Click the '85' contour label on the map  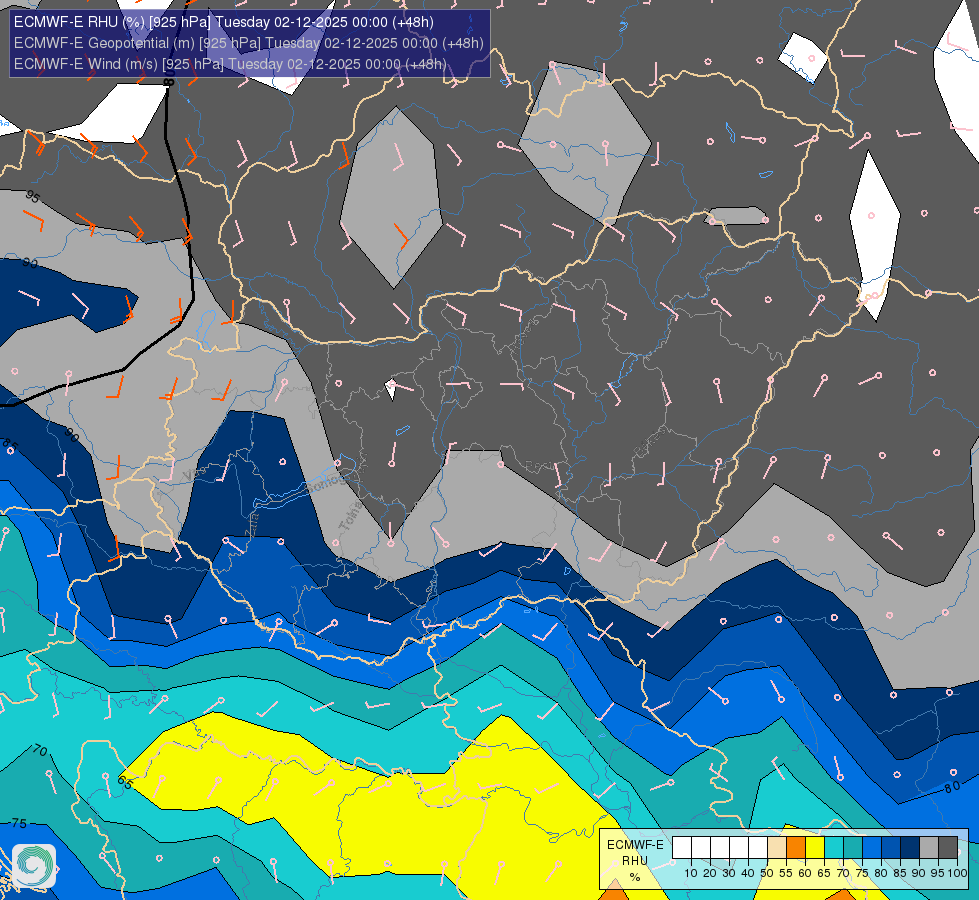click(11, 444)
